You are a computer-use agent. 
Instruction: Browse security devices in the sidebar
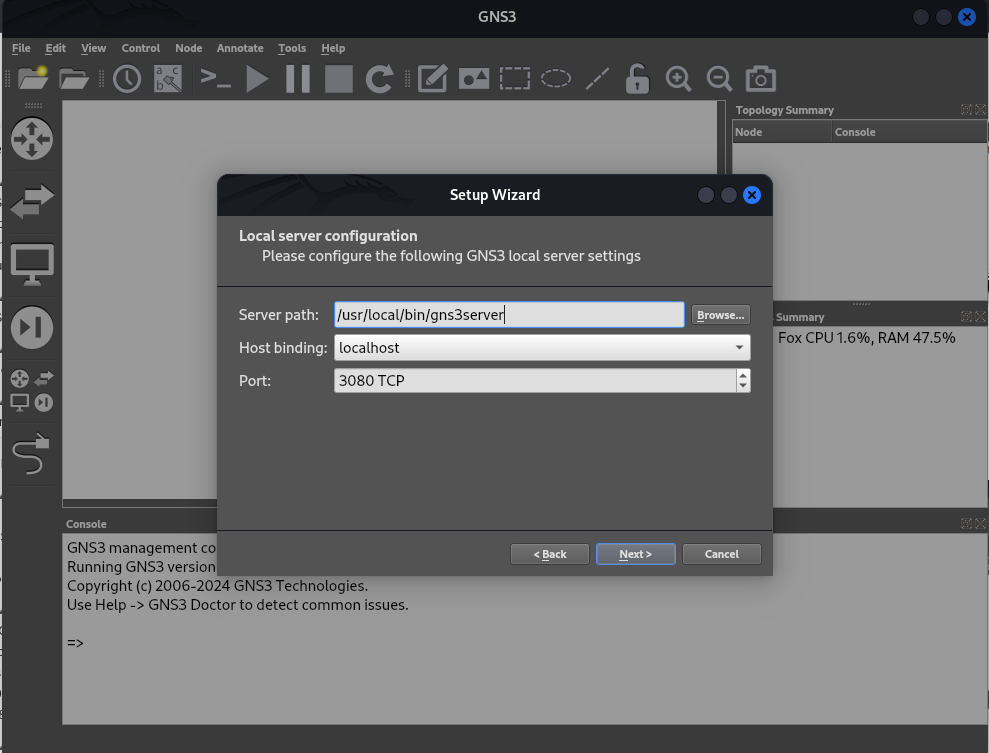click(x=32, y=327)
